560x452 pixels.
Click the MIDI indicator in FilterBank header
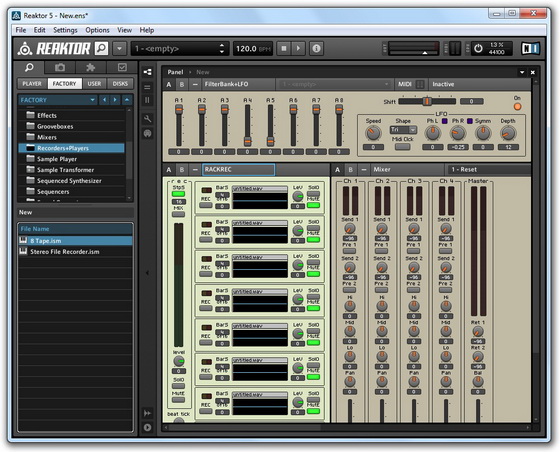click(x=420, y=84)
